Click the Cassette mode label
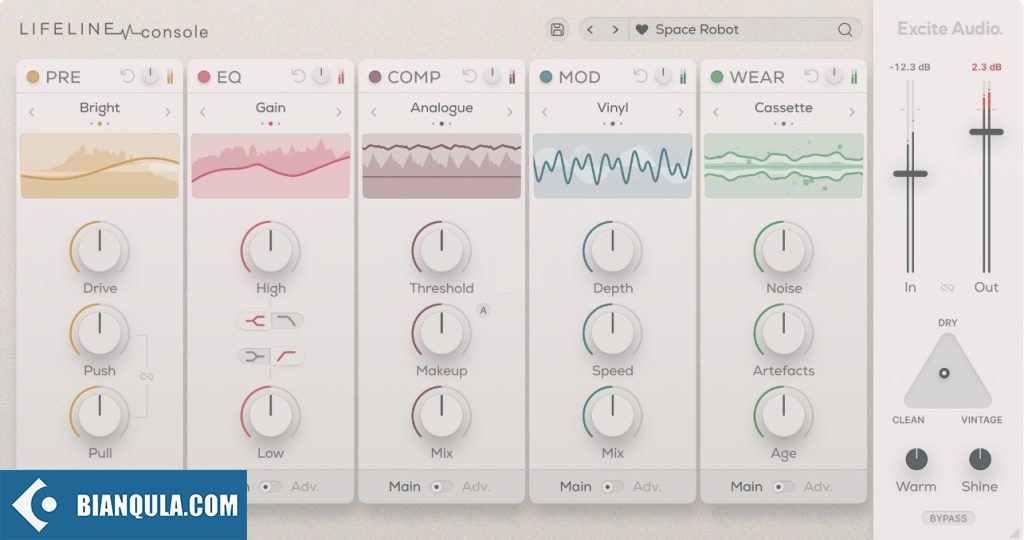This screenshot has height=540, width=1024. coord(784,108)
